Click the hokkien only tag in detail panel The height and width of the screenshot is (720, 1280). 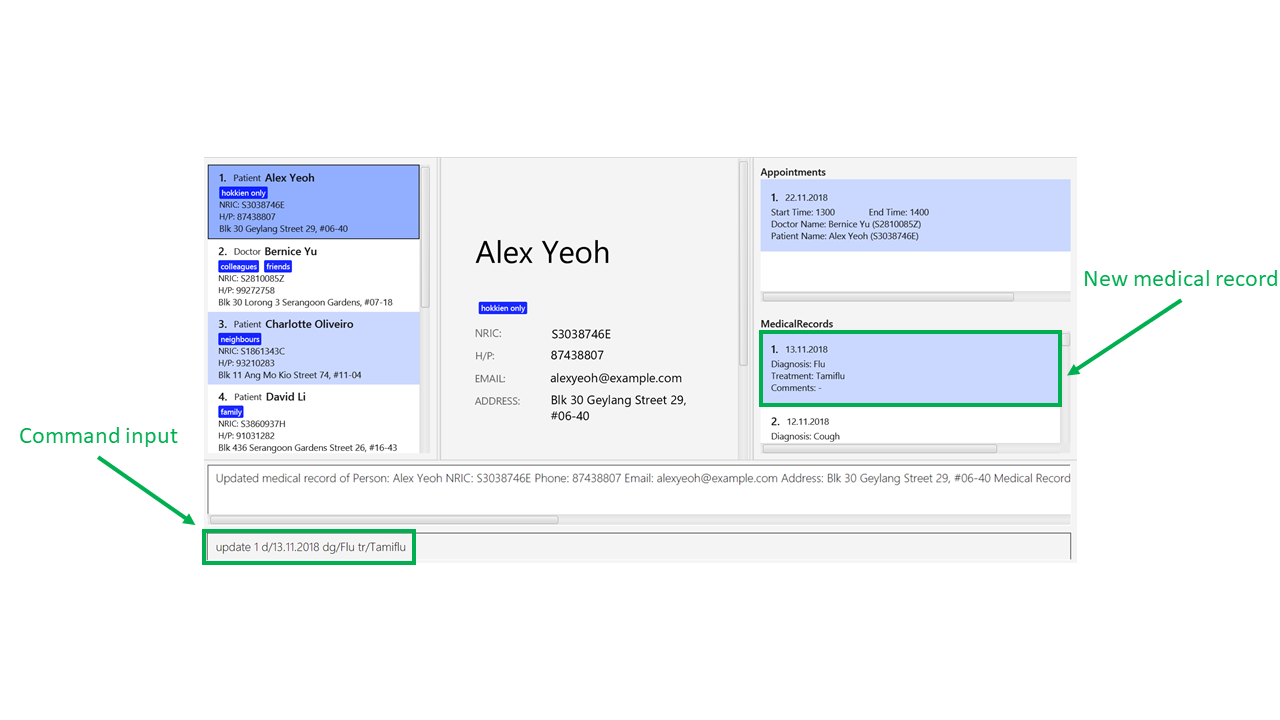pyautogui.click(x=503, y=308)
